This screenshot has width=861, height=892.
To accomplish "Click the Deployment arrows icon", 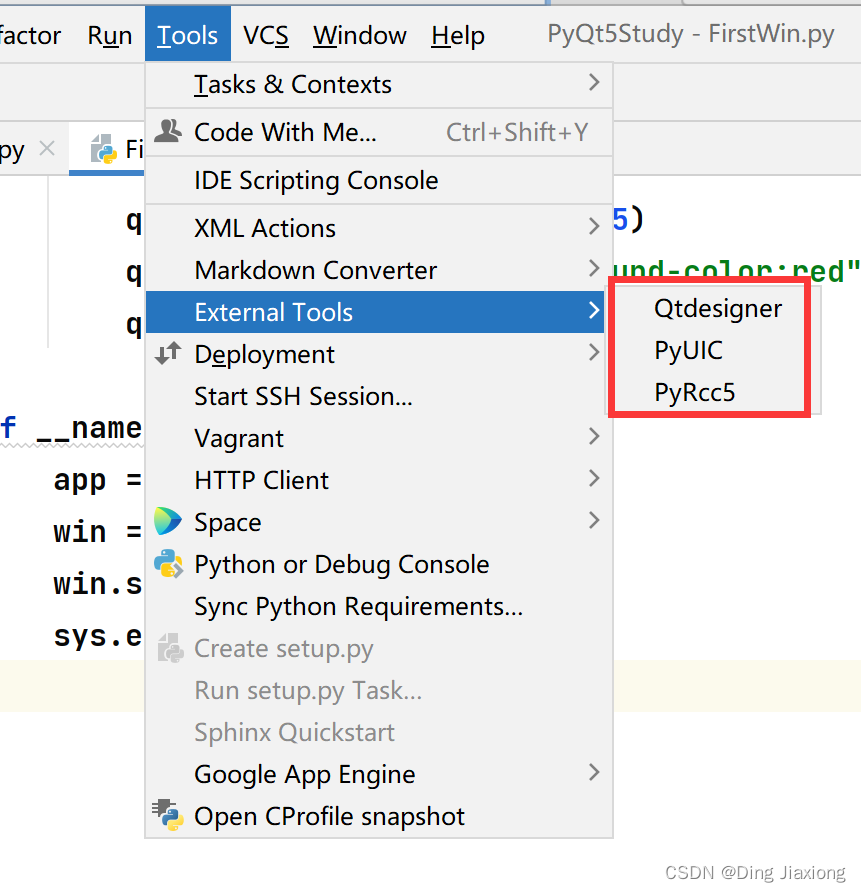I will tap(168, 353).
